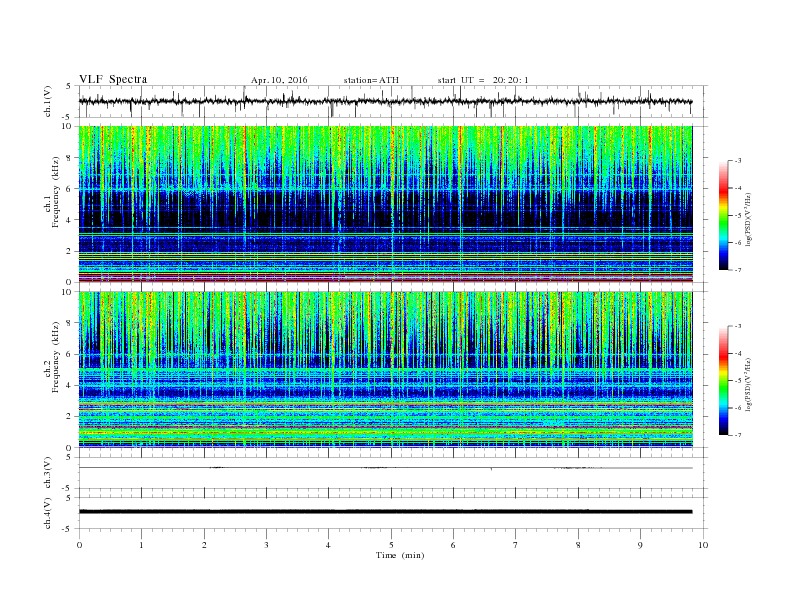
Task: Click the ch.2 "Frequency (kHz)" axis label
Action: [56, 356]
